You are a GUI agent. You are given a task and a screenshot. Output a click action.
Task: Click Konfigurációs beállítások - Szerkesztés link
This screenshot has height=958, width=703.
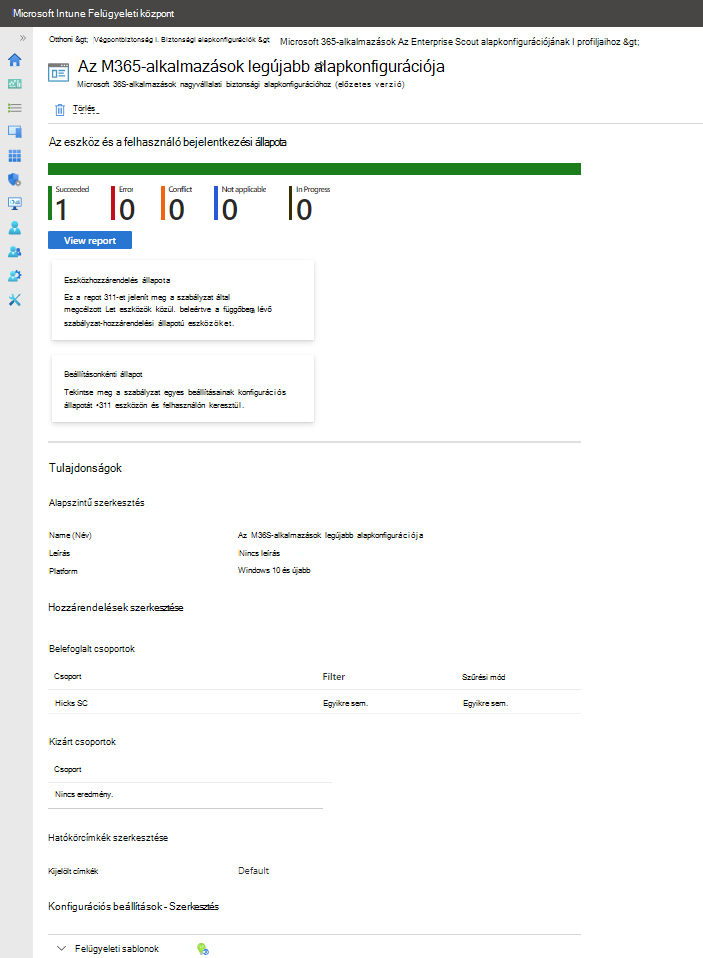[x=133, y=906]
